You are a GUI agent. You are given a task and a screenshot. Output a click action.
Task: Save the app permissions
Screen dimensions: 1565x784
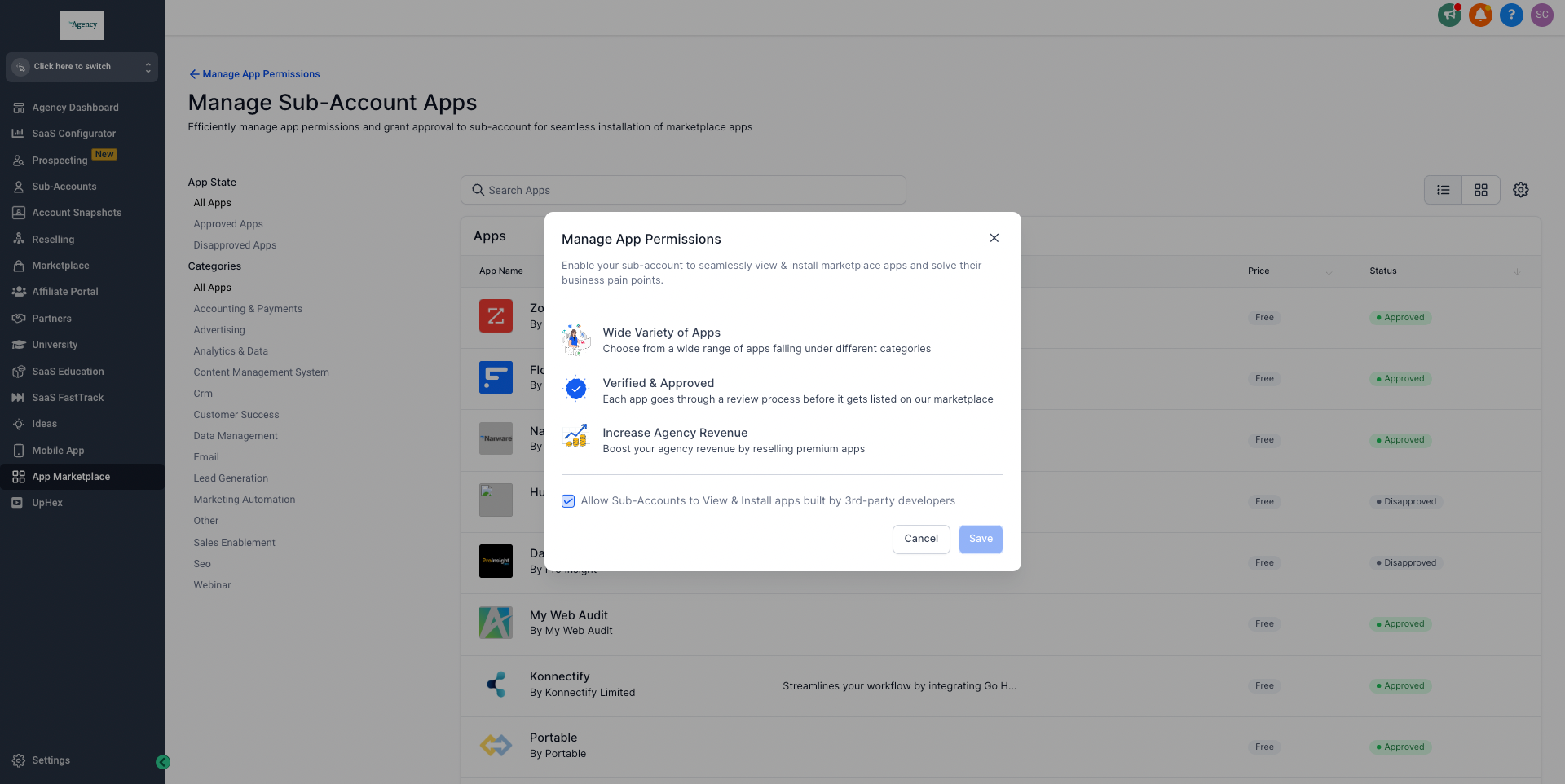pyautogui.click(x=981, y=539)
